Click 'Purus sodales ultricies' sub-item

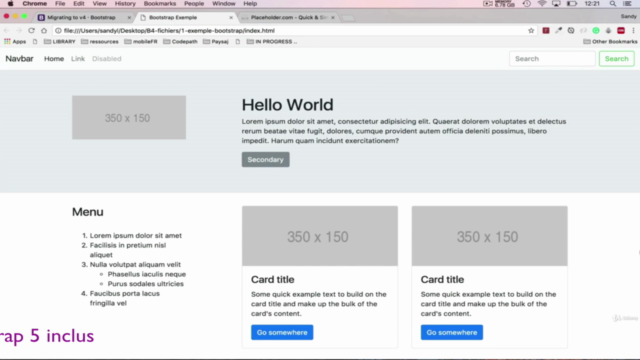click(145, 284)
